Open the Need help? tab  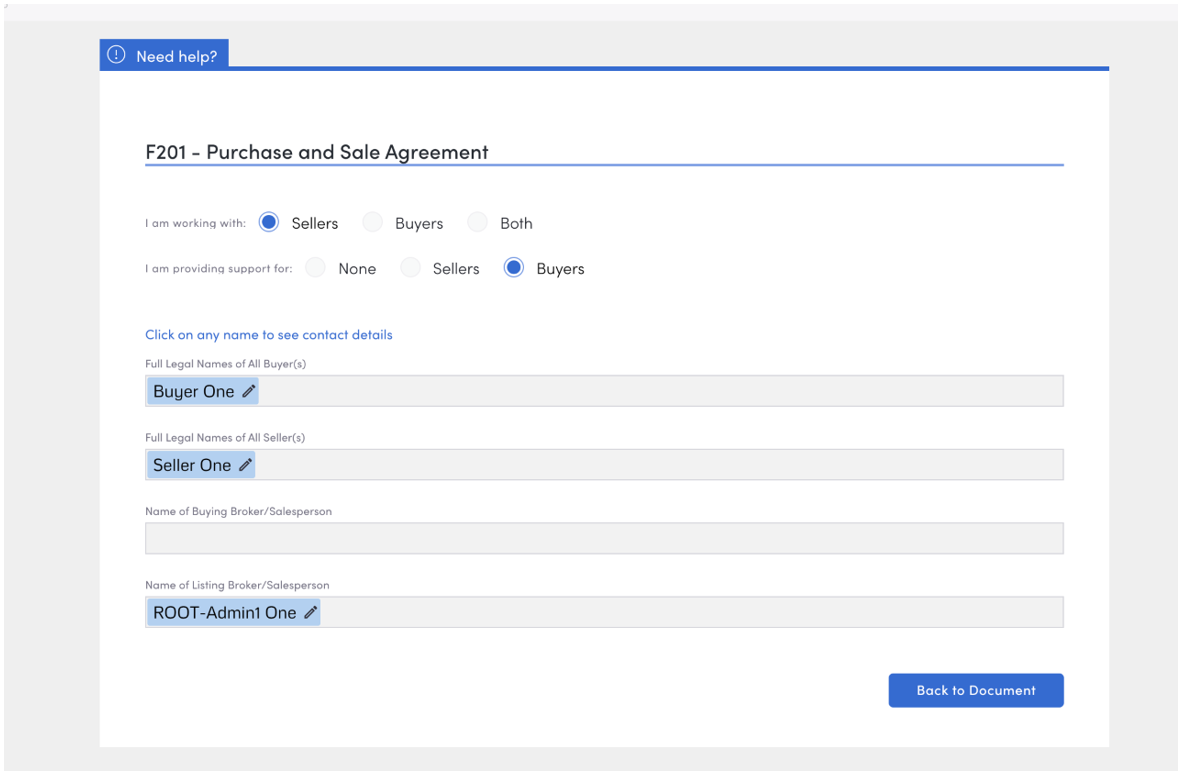click(164, 55)
